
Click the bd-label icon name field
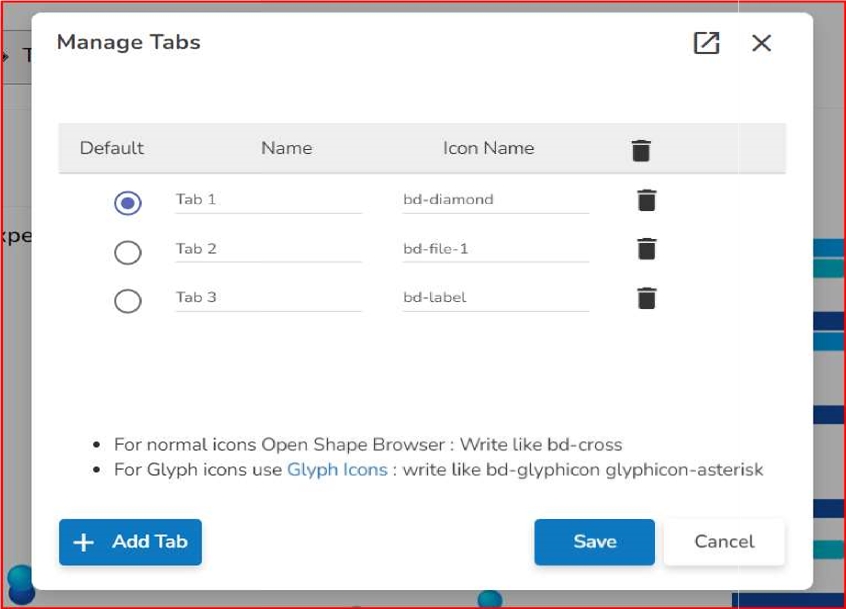(495, 298)
